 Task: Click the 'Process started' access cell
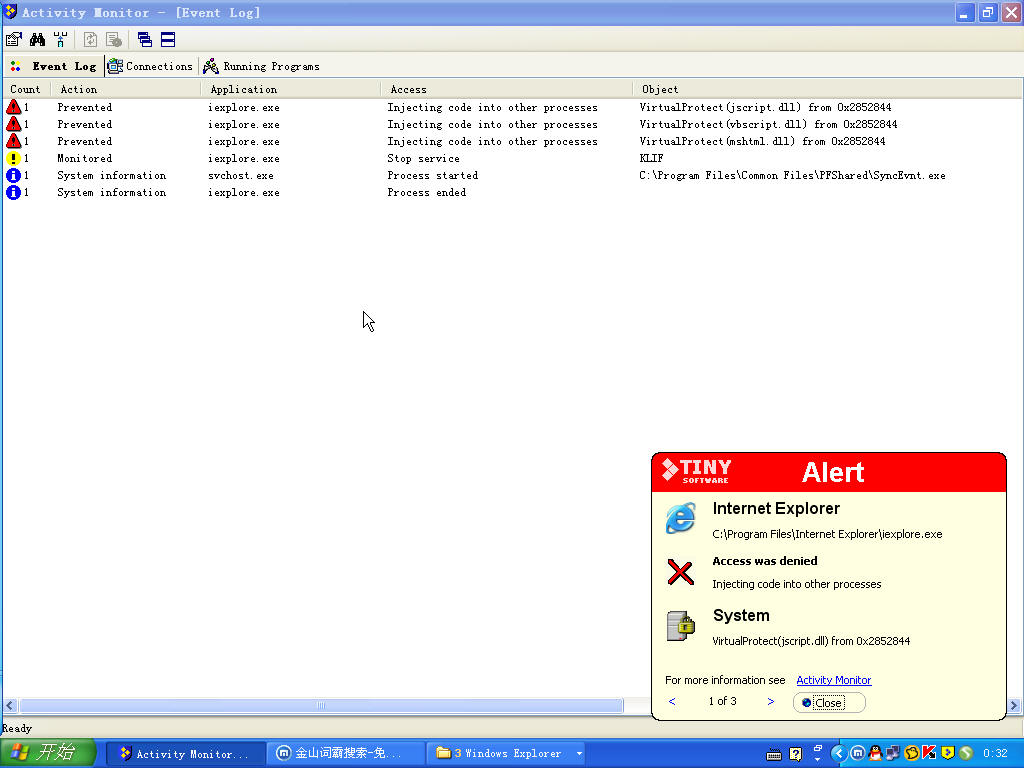432,175
